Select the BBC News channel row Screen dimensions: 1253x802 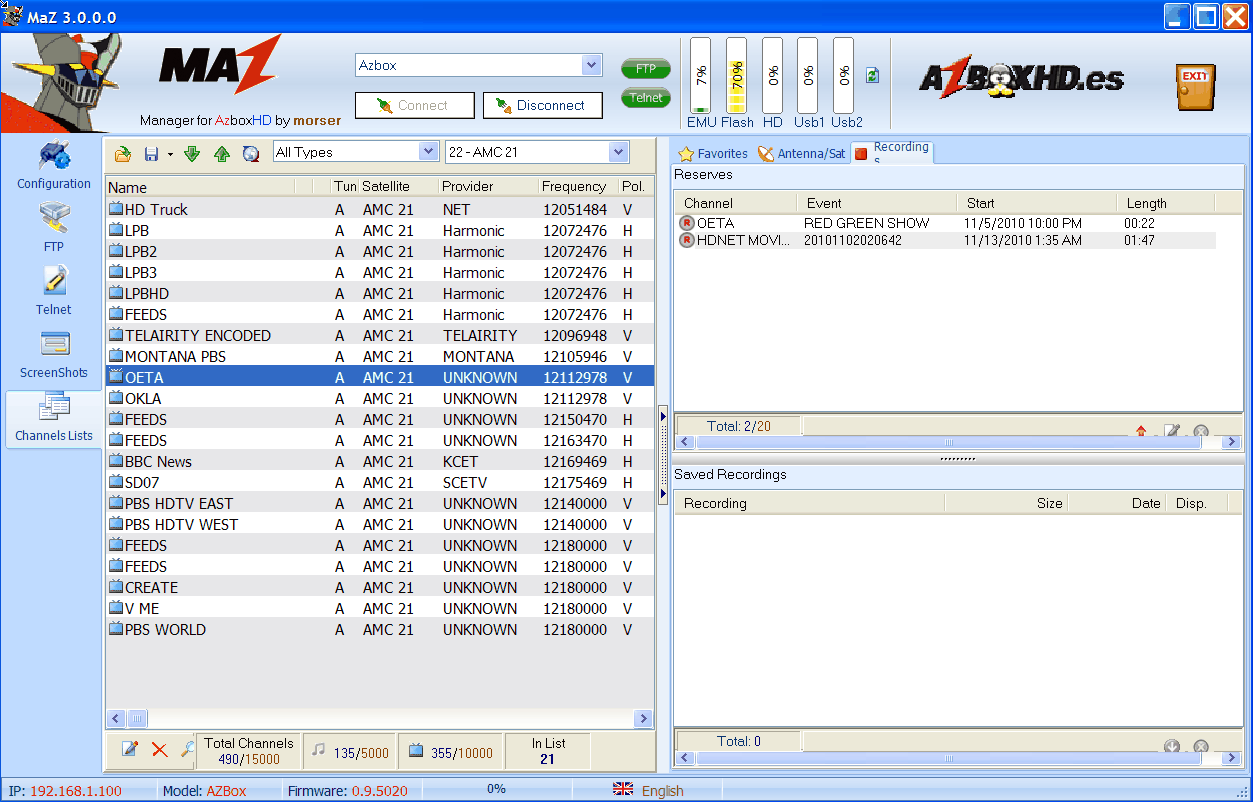click(380, 461)
